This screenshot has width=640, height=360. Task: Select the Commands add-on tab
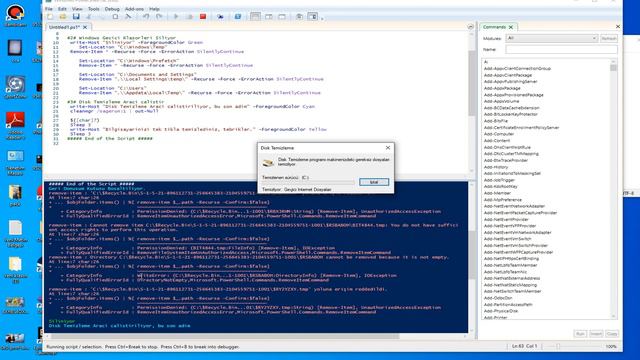(494, 27)
